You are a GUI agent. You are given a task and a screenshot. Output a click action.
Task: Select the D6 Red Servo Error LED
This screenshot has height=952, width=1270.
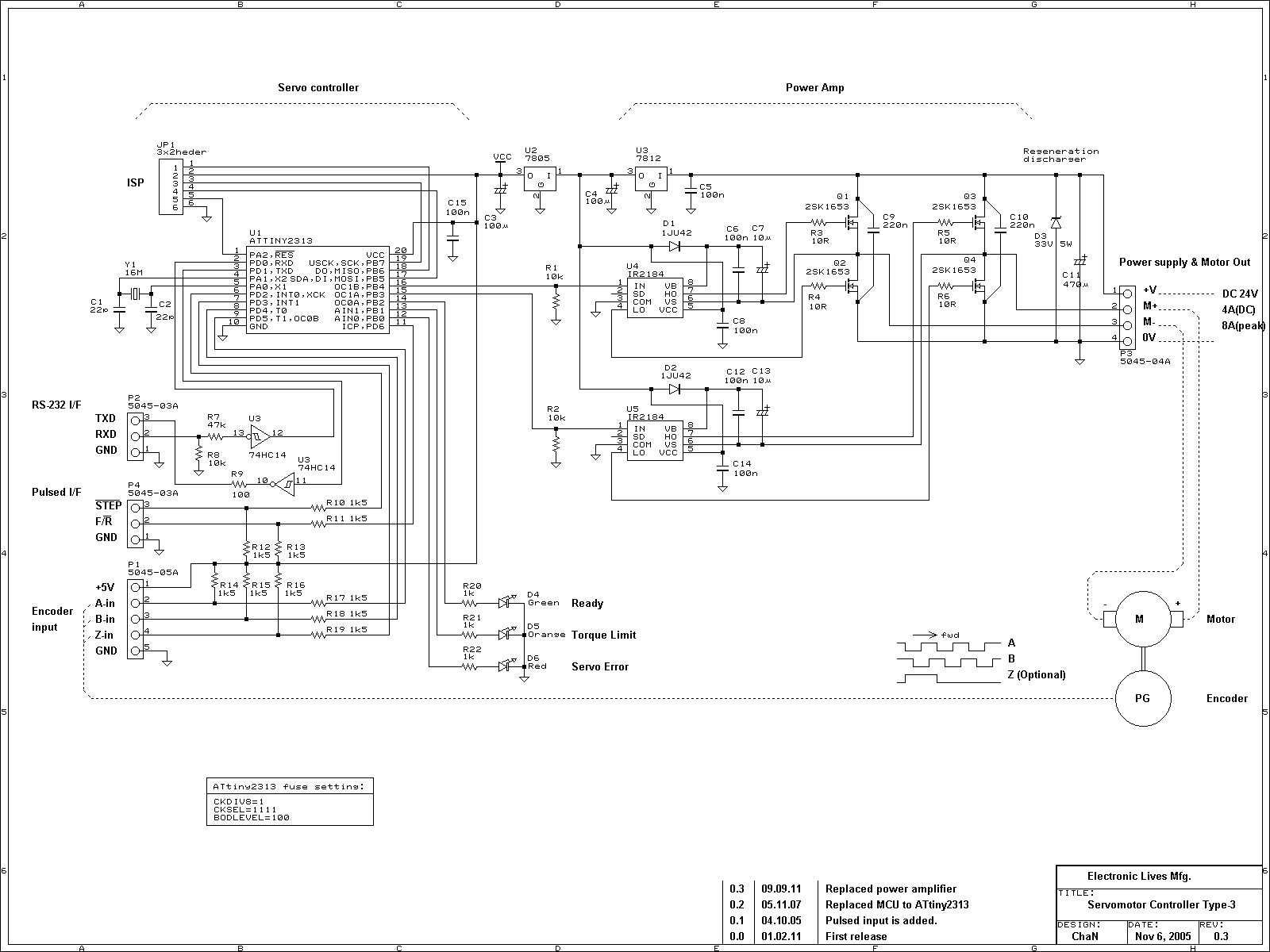click(505, 666)
